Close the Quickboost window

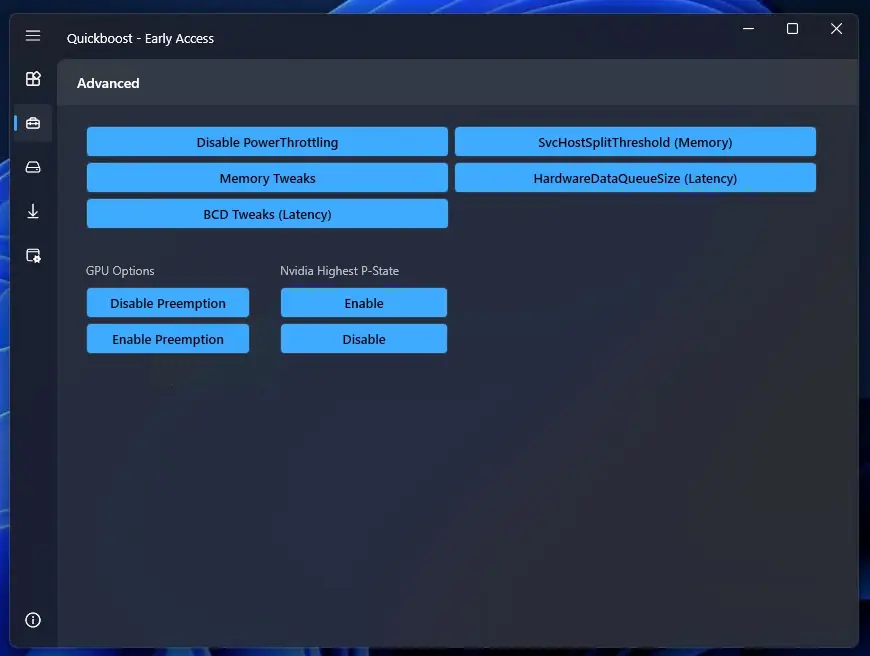[836, 28]
